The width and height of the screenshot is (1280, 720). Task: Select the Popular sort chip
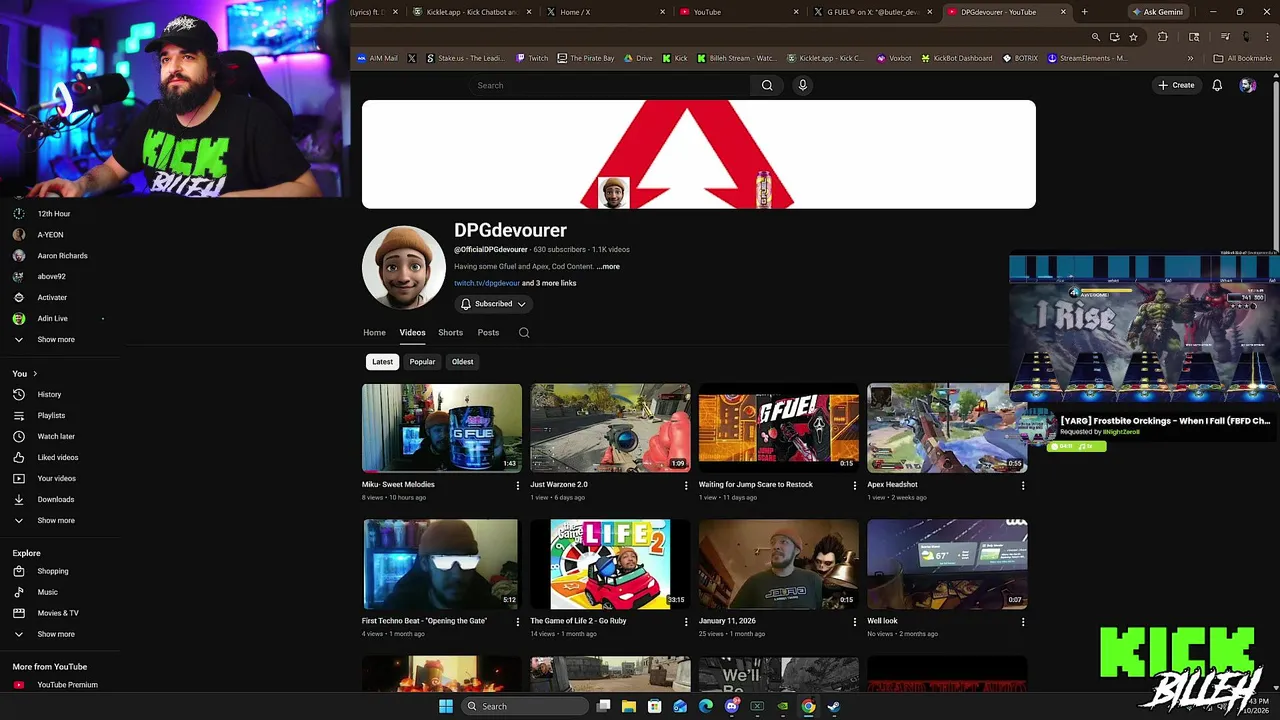422,362
